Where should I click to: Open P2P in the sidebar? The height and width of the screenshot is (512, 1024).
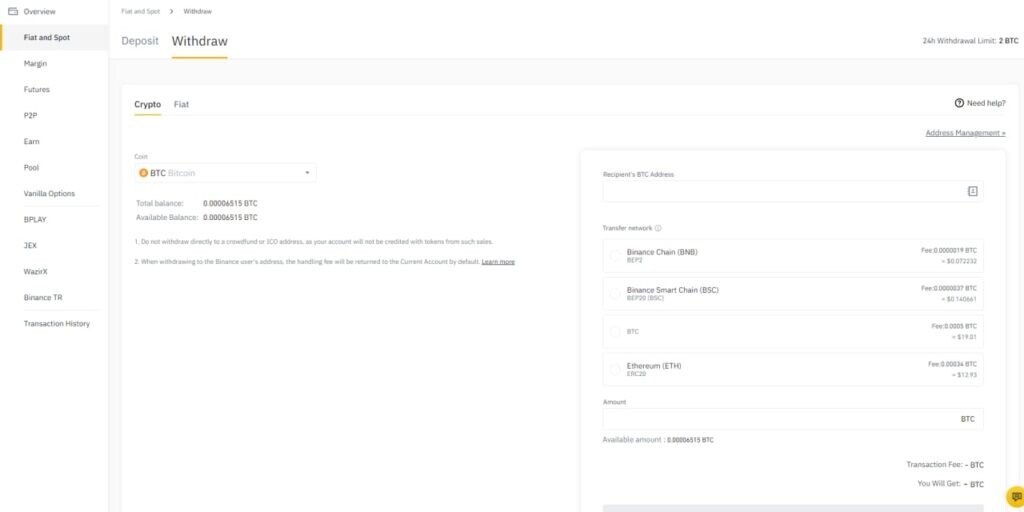pos(30,116)
